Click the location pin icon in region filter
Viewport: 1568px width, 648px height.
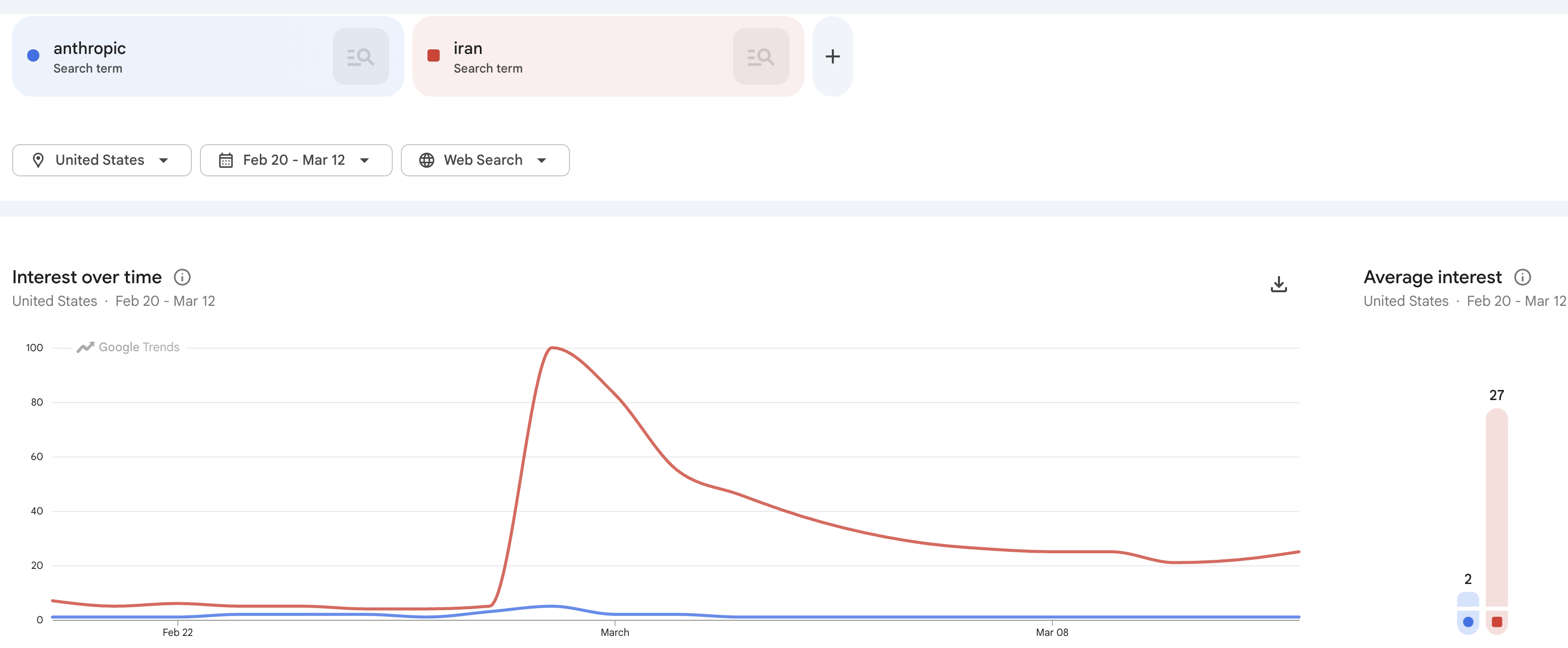pos(38,160)
